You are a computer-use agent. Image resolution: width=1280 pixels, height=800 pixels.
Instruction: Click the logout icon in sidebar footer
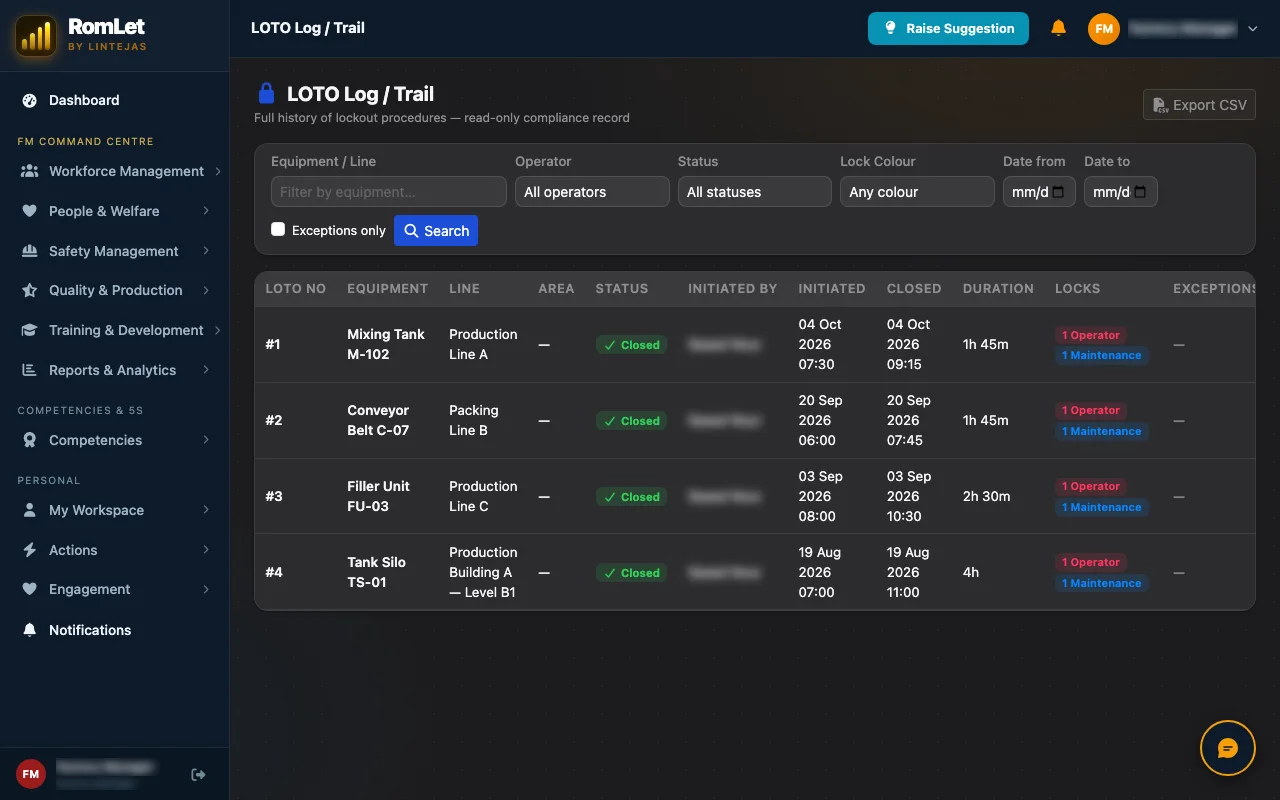point(198,774)
